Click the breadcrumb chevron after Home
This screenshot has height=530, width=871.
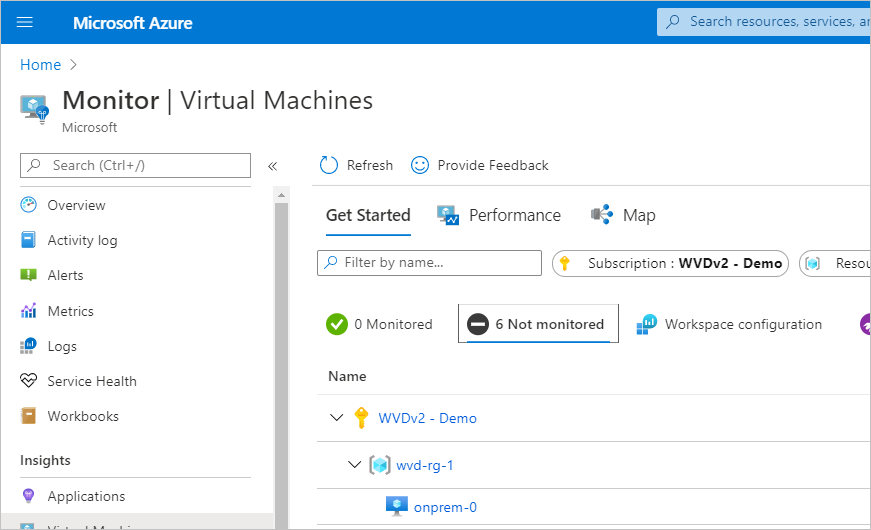coord(73,64)
